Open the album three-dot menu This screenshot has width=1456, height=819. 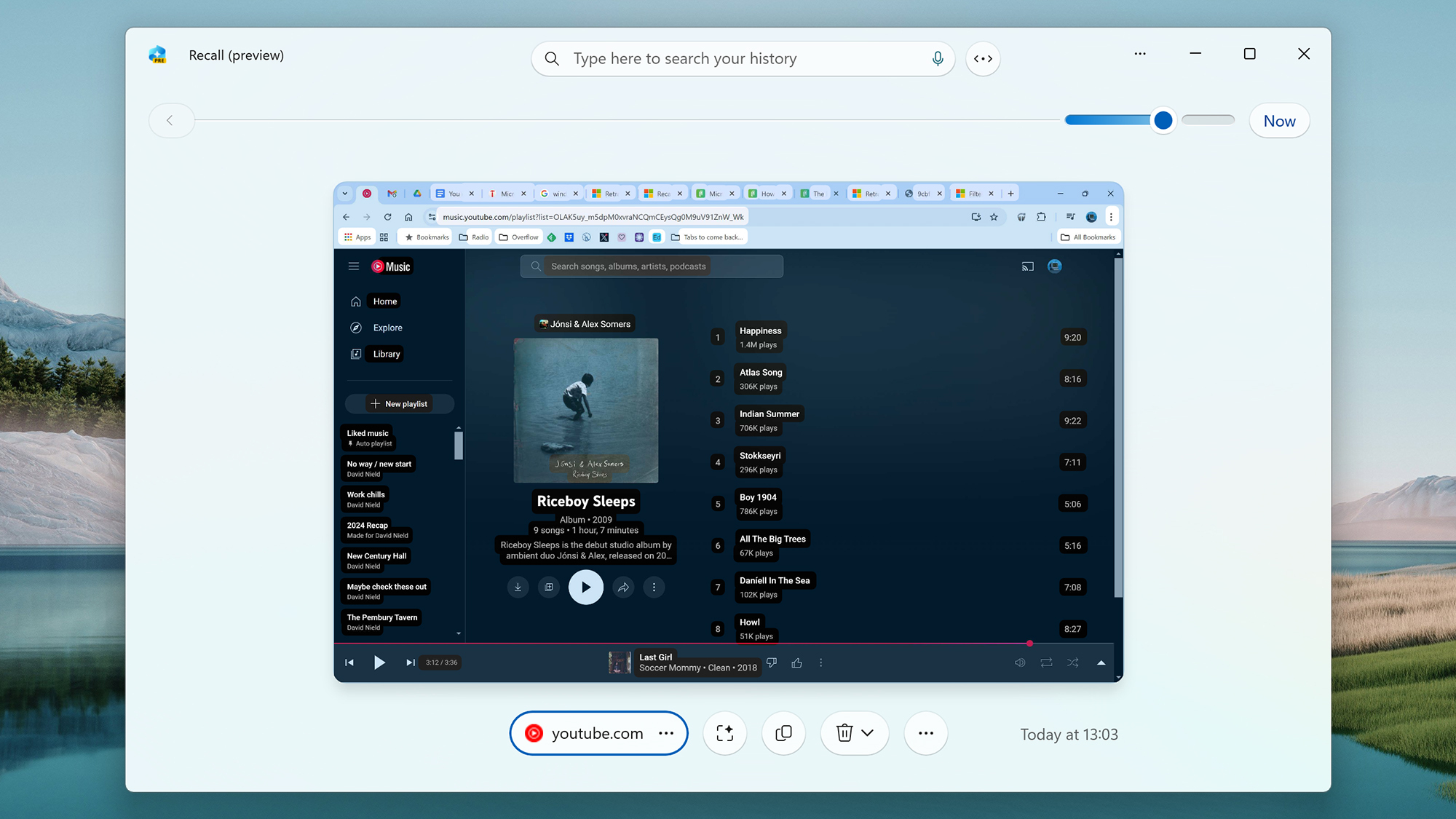[654, 587]
